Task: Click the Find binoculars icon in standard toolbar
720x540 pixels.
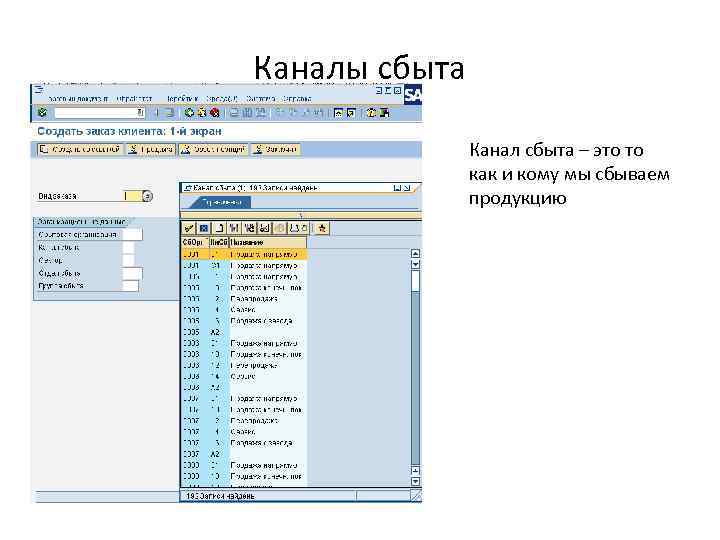Action: pos(248,112)
